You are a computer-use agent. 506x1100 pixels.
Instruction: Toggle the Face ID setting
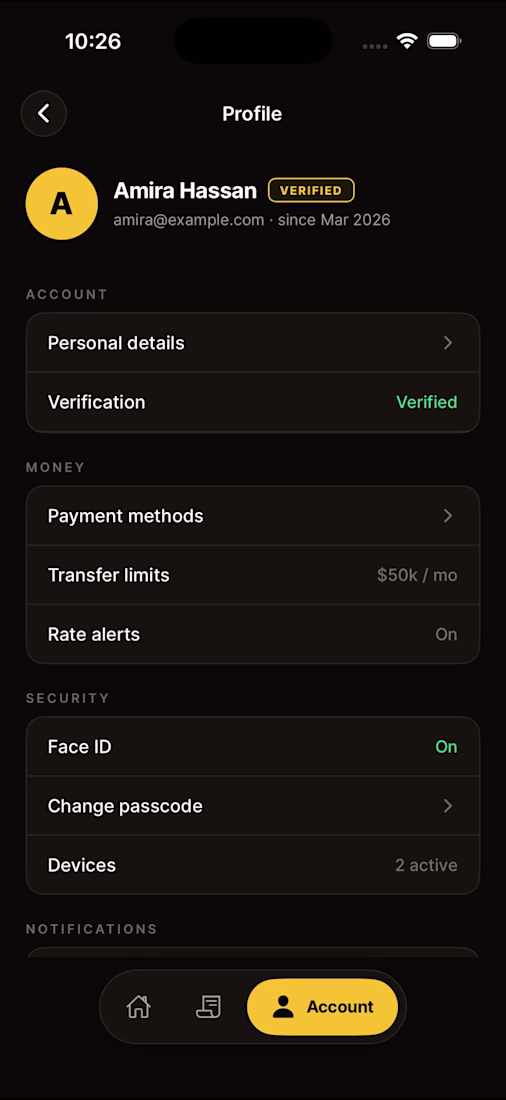pos(253,746)
